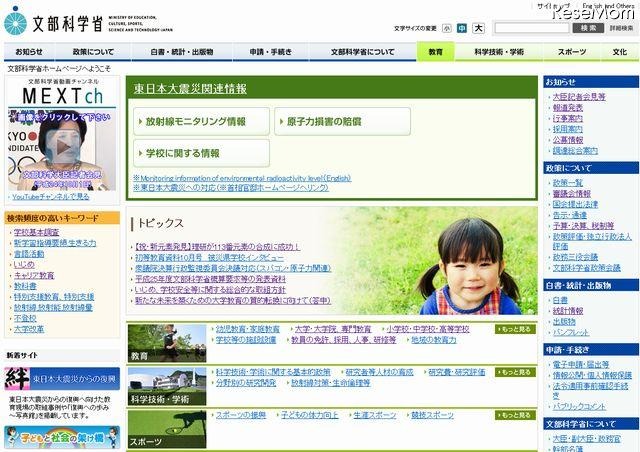Set font size to medium (中)
Image resolution: width=640 pixels, height=452 pixels.
coord(462,28)
